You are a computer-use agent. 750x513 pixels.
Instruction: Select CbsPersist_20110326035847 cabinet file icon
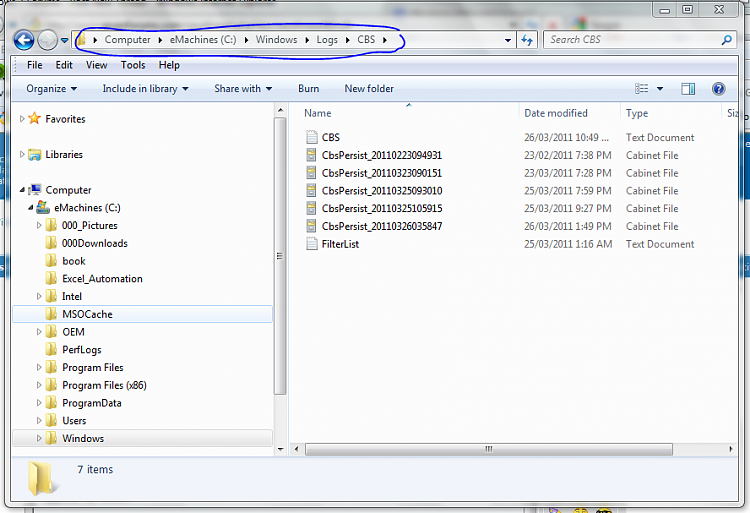click(x=311, y=226)
